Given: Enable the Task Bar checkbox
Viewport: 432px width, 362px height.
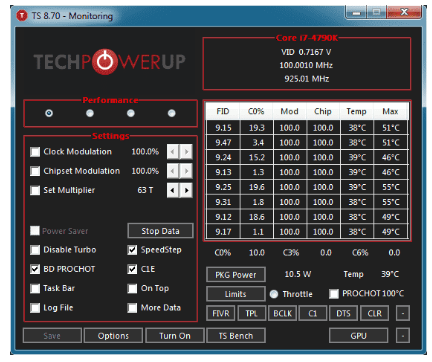Looking at the screenshot, I should (35, 288).
